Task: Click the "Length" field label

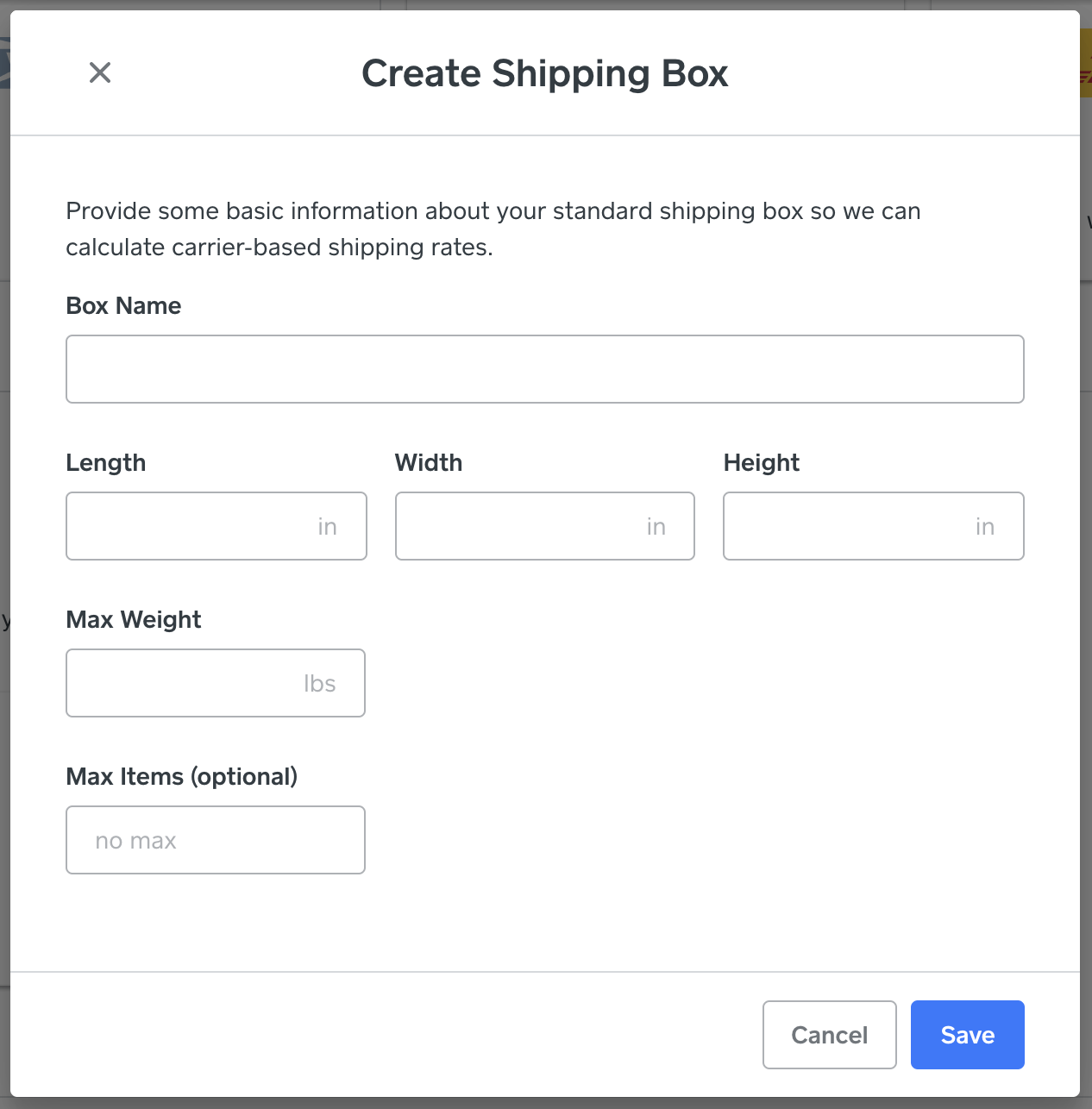Action: point(106,463)
